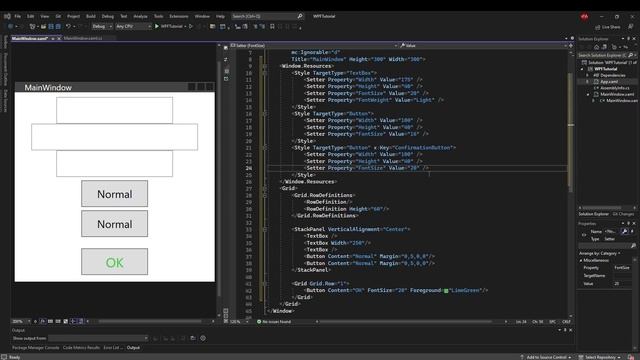The height and width of the screenshot is (360, 640).
Task: Start debugging with green play button
Action: (157, 26)
